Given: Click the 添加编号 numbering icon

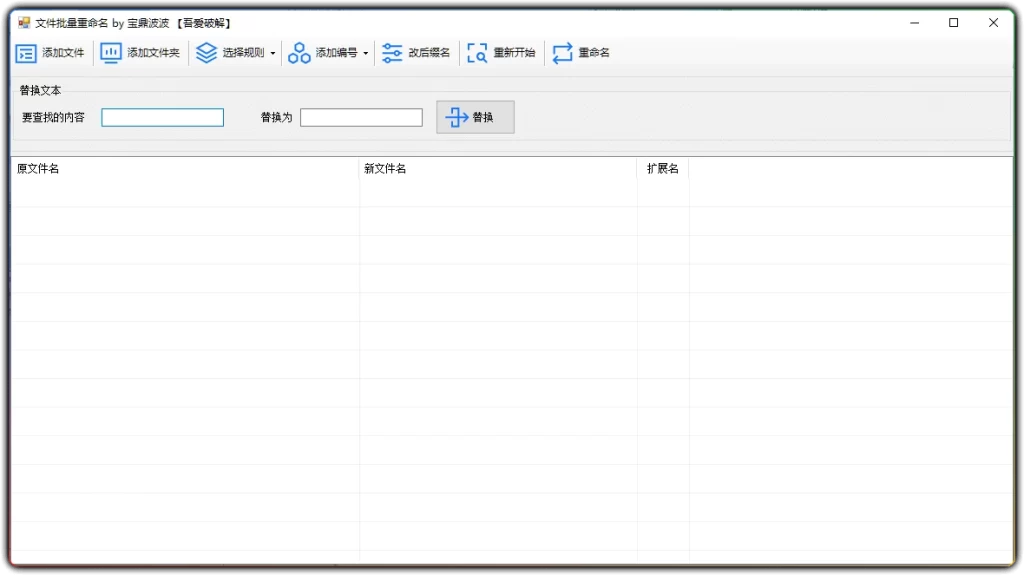Looking at the screenshot, I should click(299, 53).
